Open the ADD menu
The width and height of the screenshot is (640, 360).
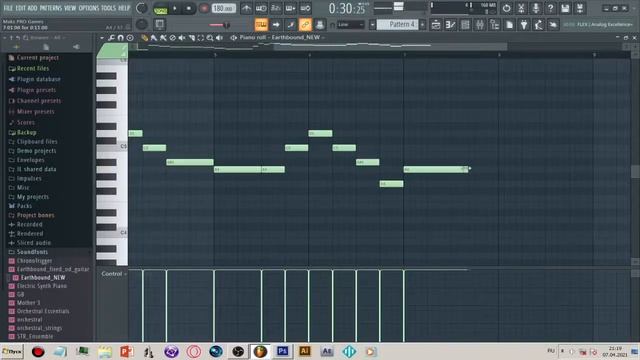pos(32,8)
